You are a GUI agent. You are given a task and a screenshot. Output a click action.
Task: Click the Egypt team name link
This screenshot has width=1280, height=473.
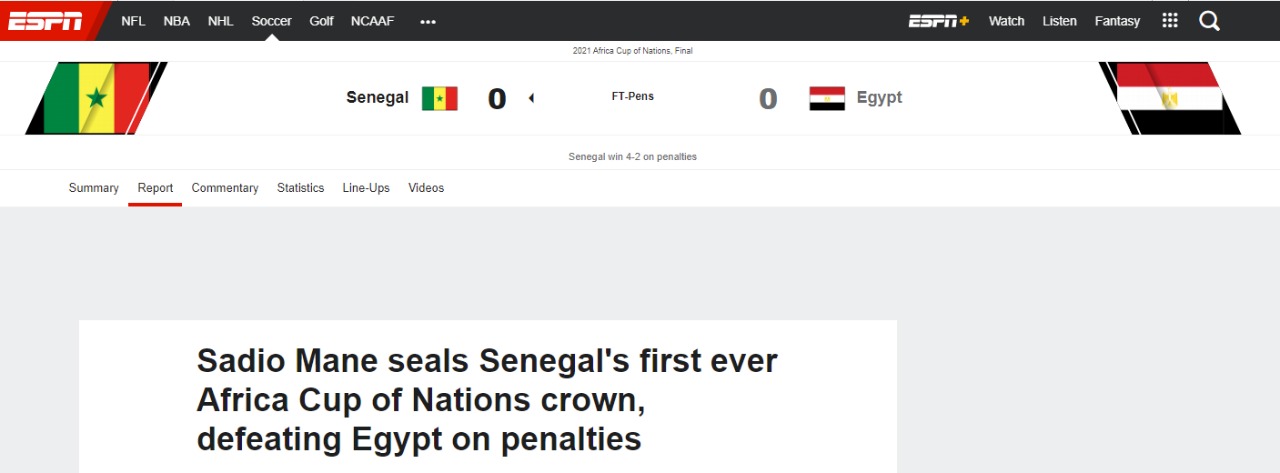tap(879, 98)
